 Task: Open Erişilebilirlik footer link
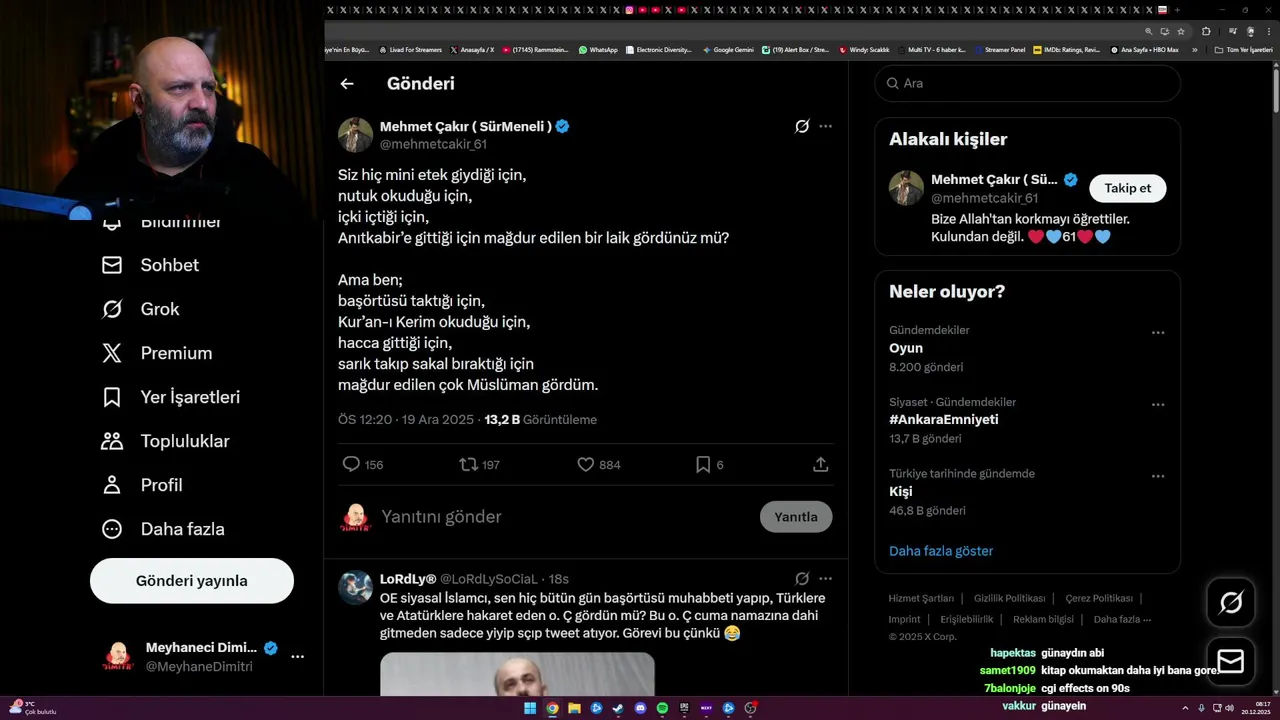click(x=967, y=620)
